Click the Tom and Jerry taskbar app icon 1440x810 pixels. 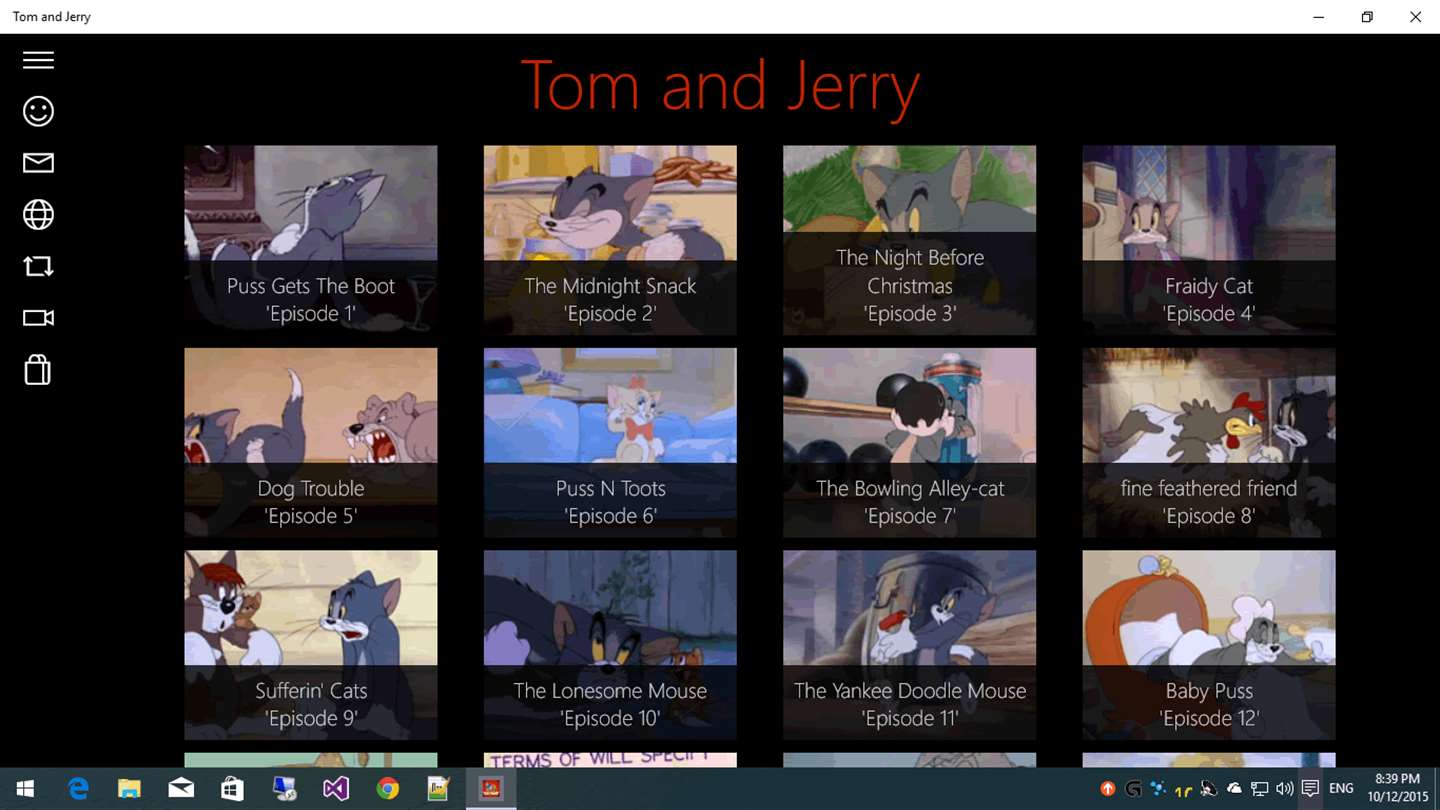click(491, 789)
